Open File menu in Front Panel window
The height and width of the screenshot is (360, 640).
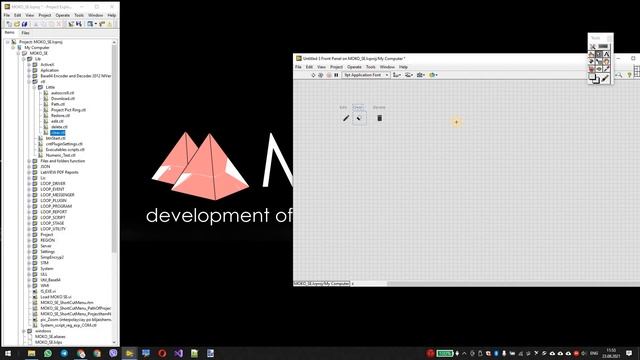(x=298, y=67)
